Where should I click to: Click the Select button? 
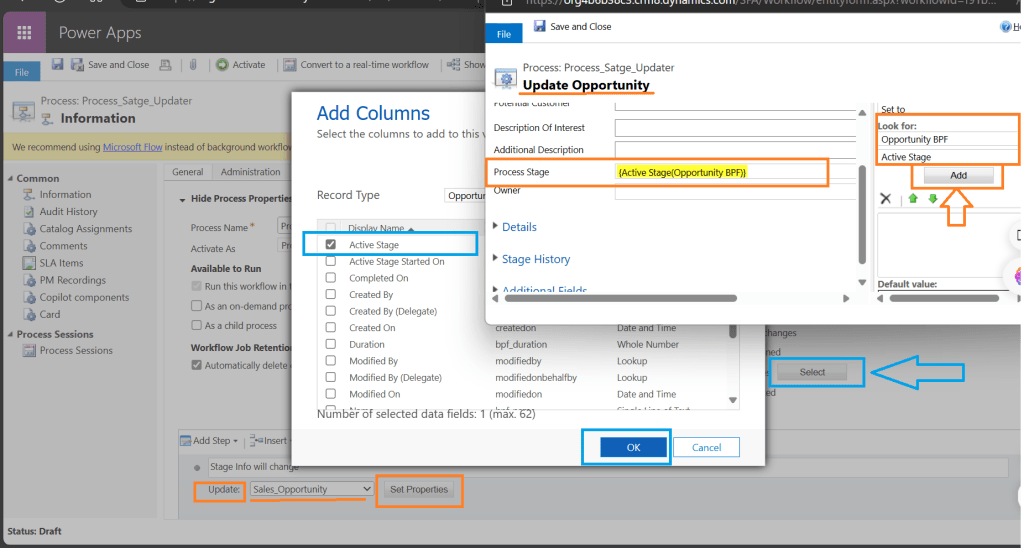812,372
